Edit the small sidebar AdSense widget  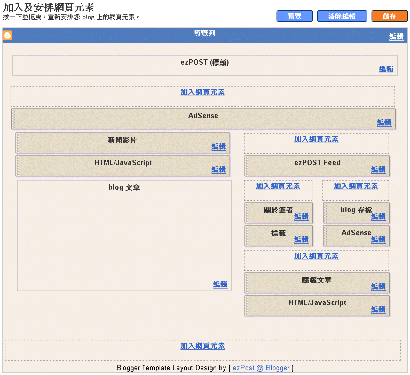(378, 239)
